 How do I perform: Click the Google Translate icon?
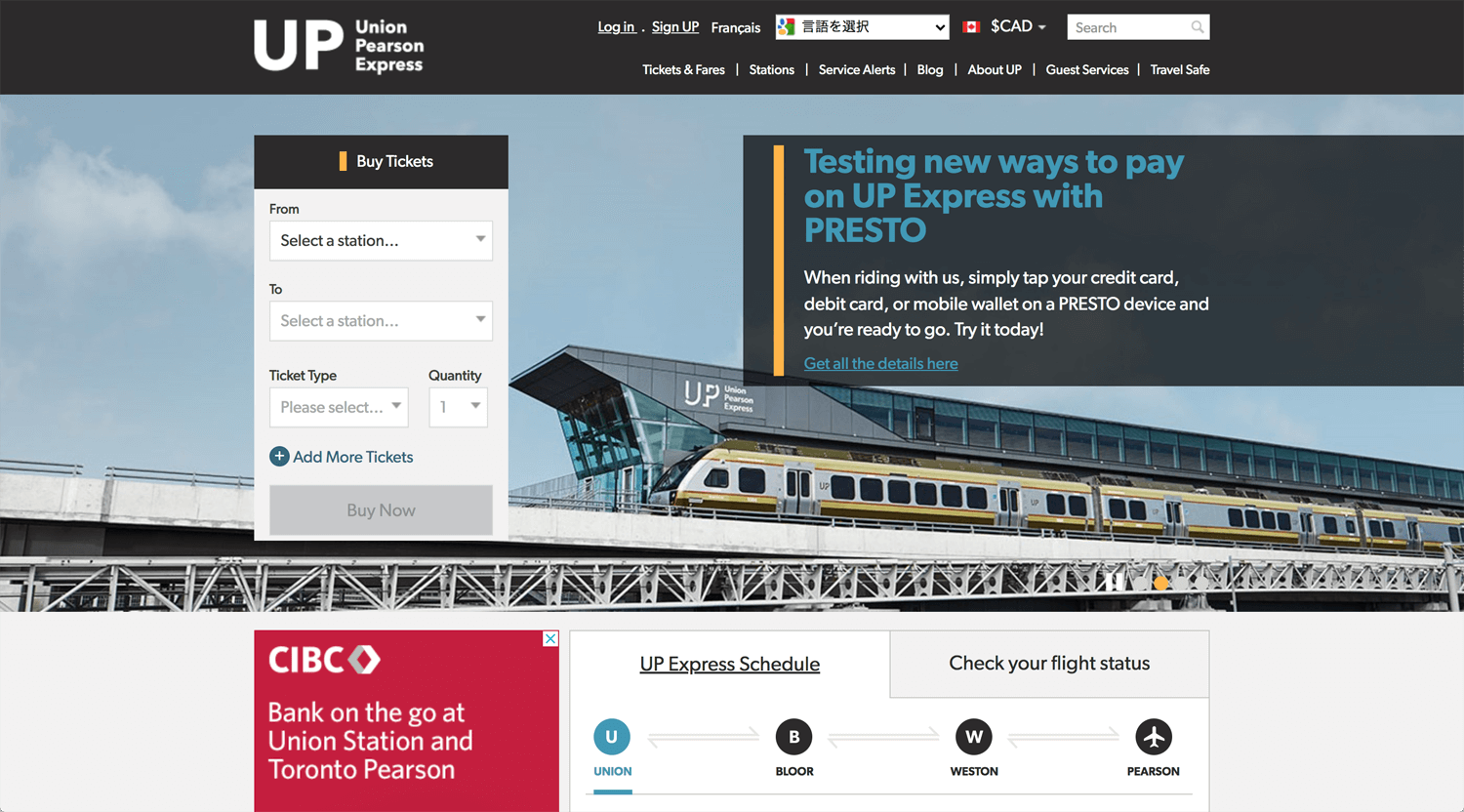pyautogui.click(x=787, y=27)
